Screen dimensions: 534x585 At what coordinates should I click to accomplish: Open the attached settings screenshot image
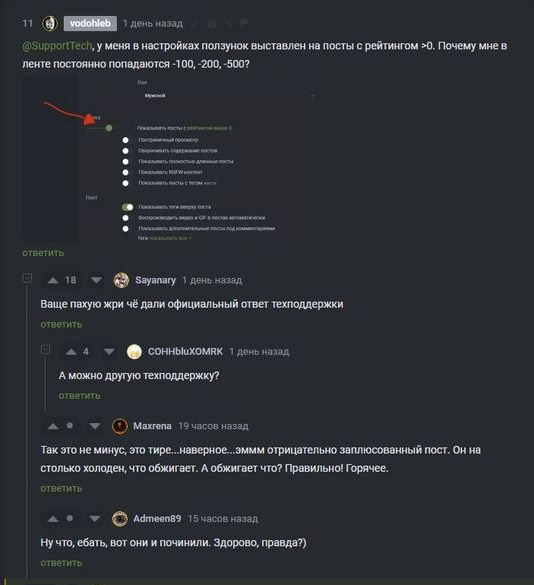click(170, 159)
